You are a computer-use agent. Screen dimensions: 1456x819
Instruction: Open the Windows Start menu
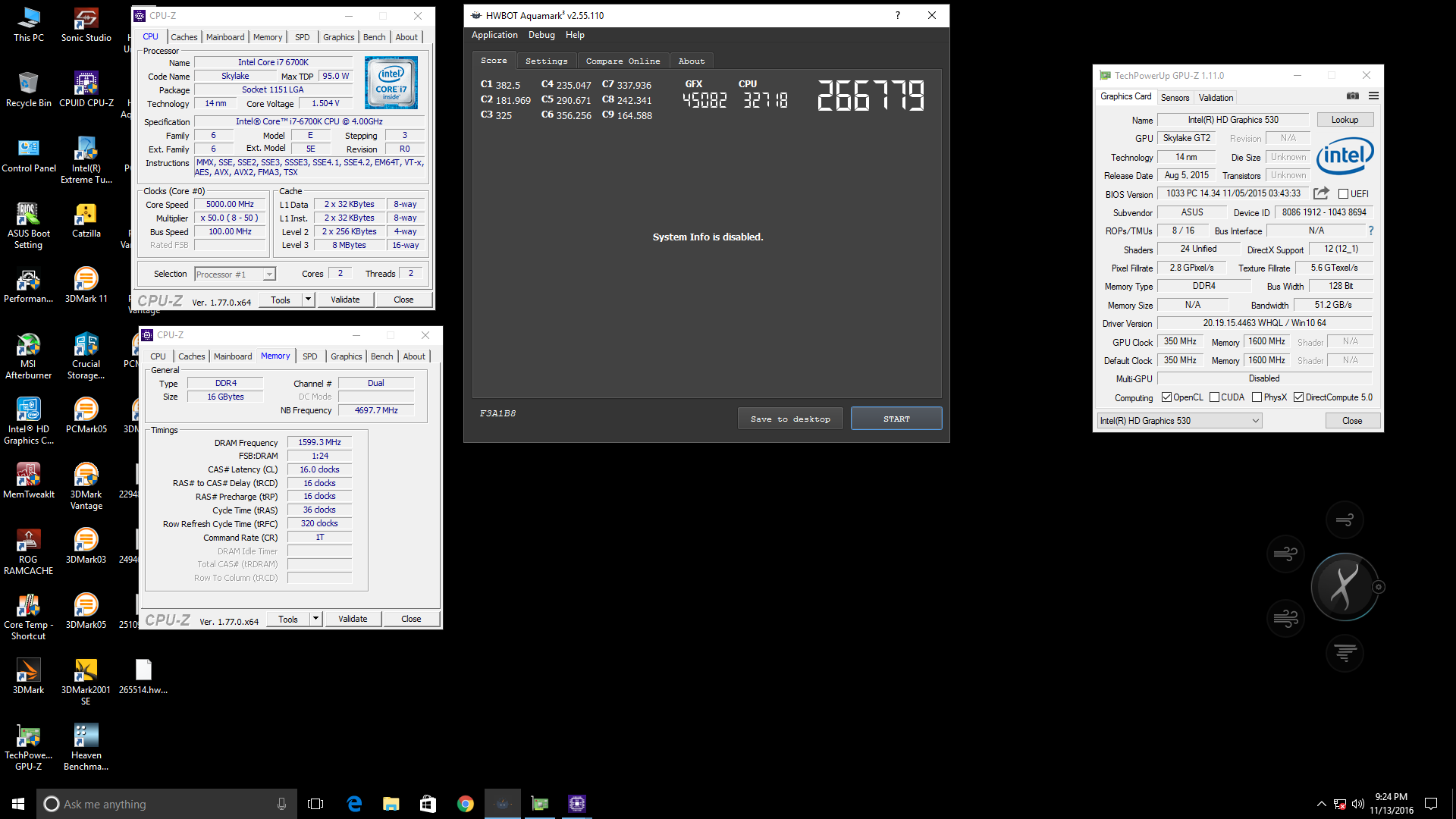click(18, 804)
